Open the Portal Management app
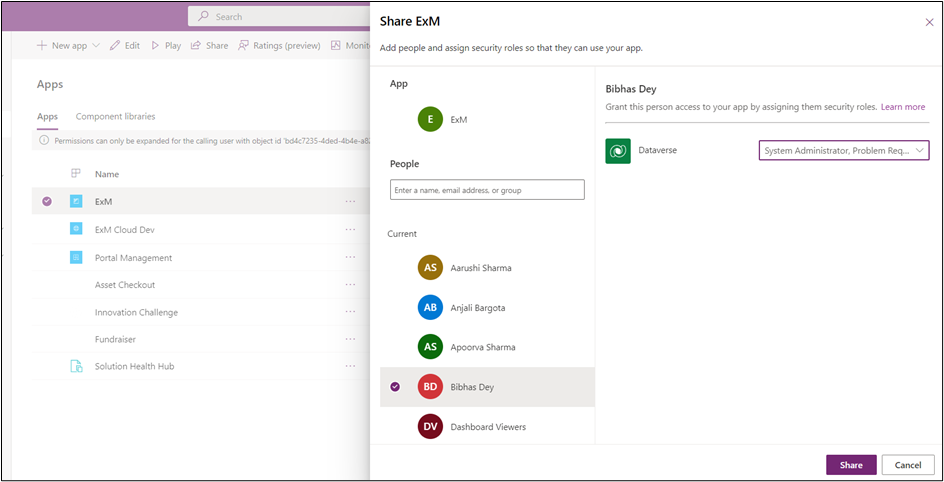 [x=133, y=258]
